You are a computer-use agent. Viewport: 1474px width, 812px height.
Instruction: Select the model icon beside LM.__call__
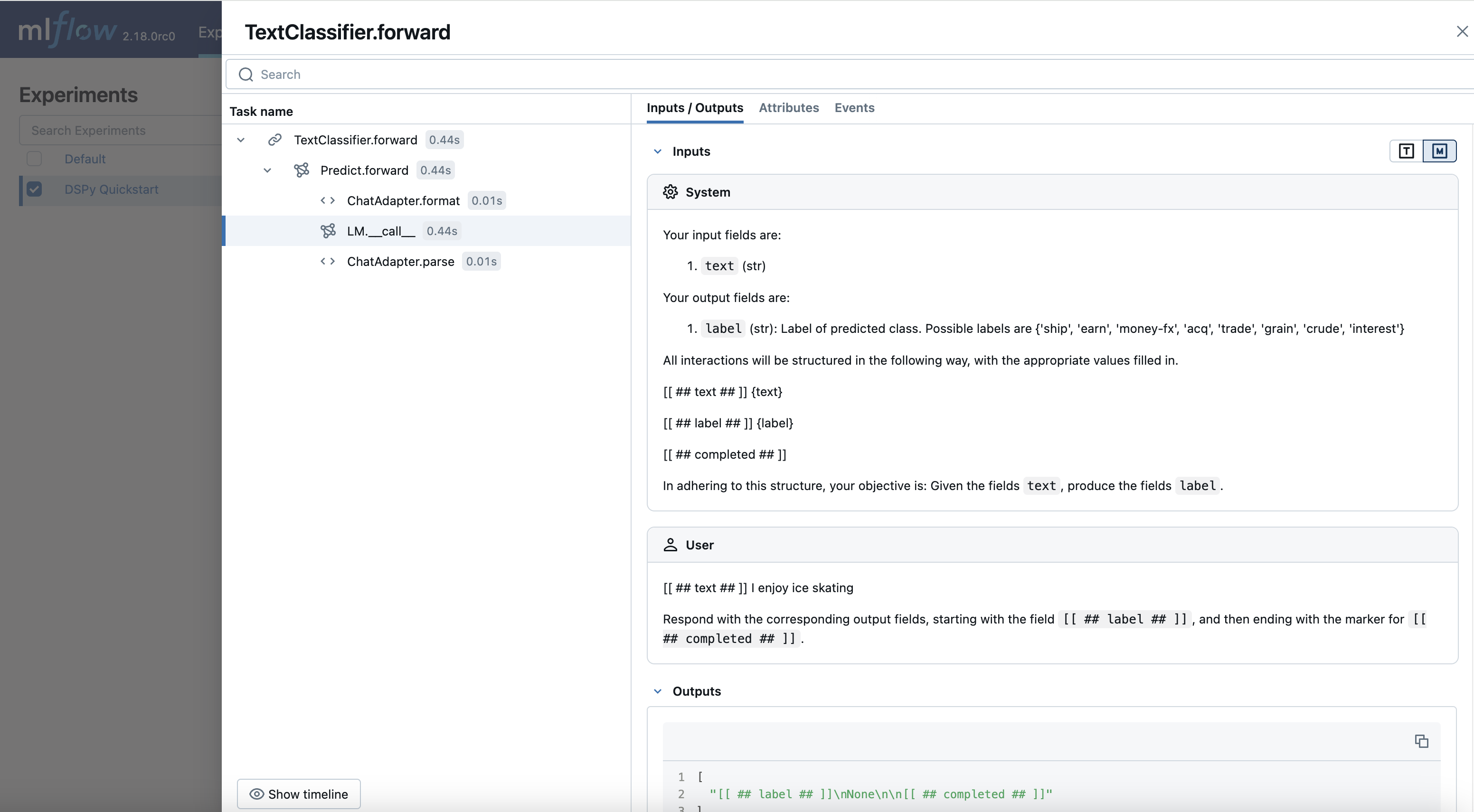(x=329, y=231)
